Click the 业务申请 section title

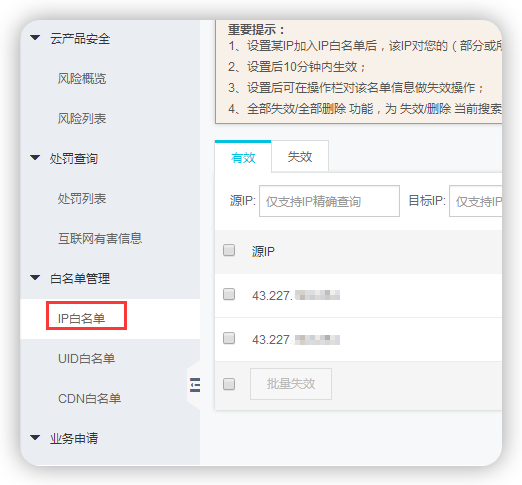point(74,439)
